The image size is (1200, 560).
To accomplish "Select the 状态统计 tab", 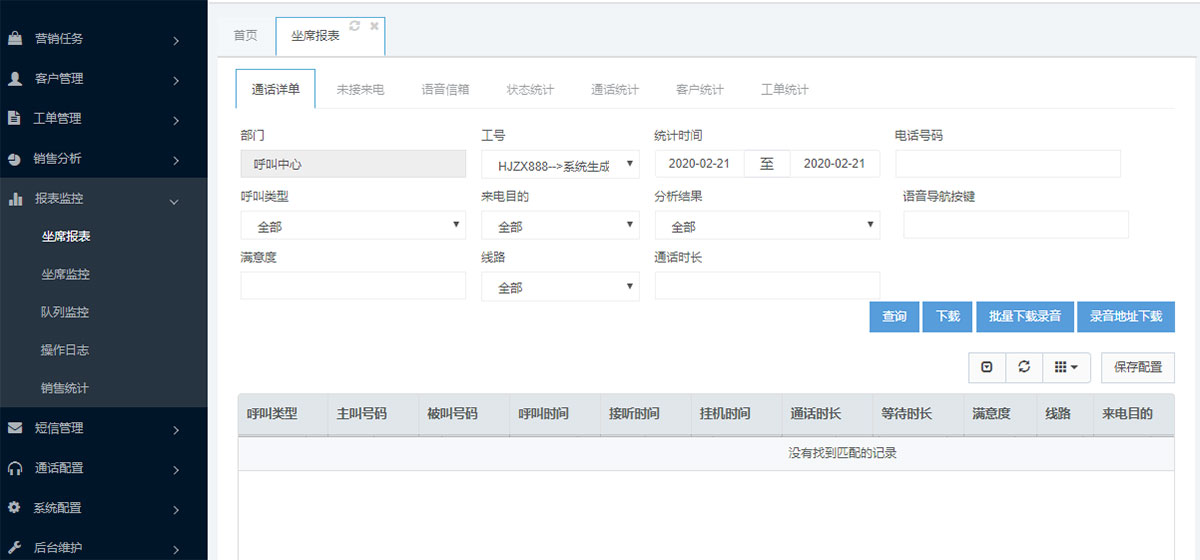I will pyautogui.click(x=530, y=89).
